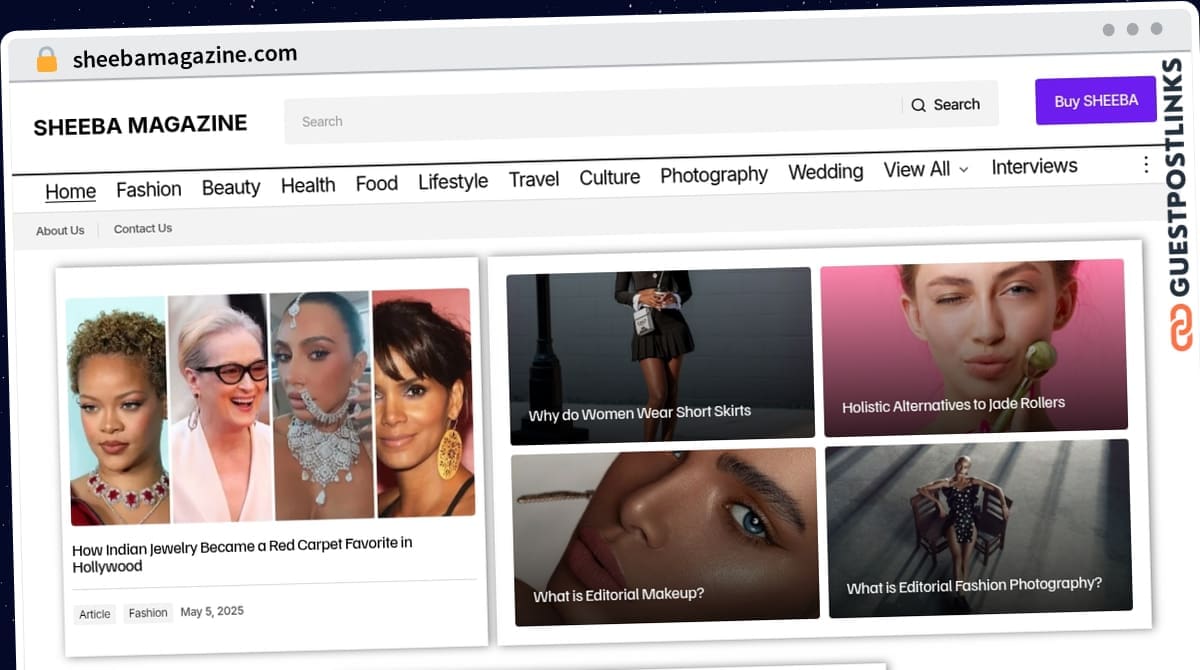Click the Buy SHEEBA button
Viewport: 1200px width, 670px height.
[1096, 101]
